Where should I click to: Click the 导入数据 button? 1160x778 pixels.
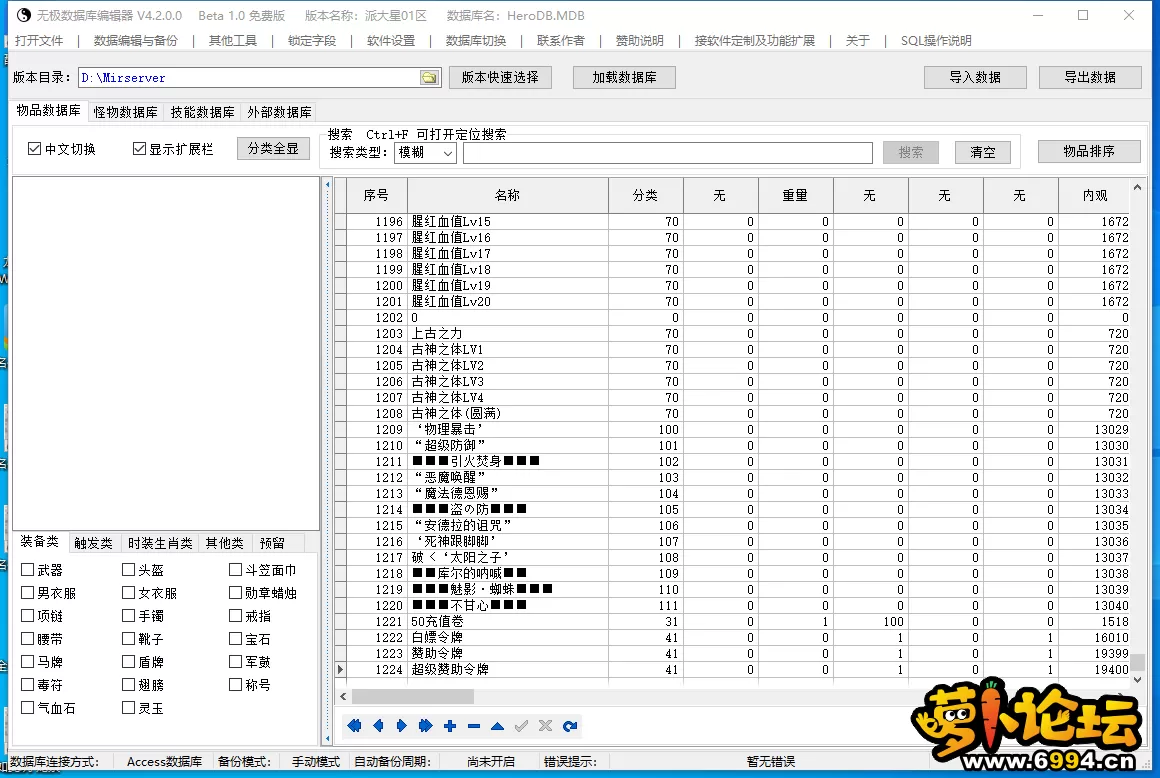click(x=975, y=78)
